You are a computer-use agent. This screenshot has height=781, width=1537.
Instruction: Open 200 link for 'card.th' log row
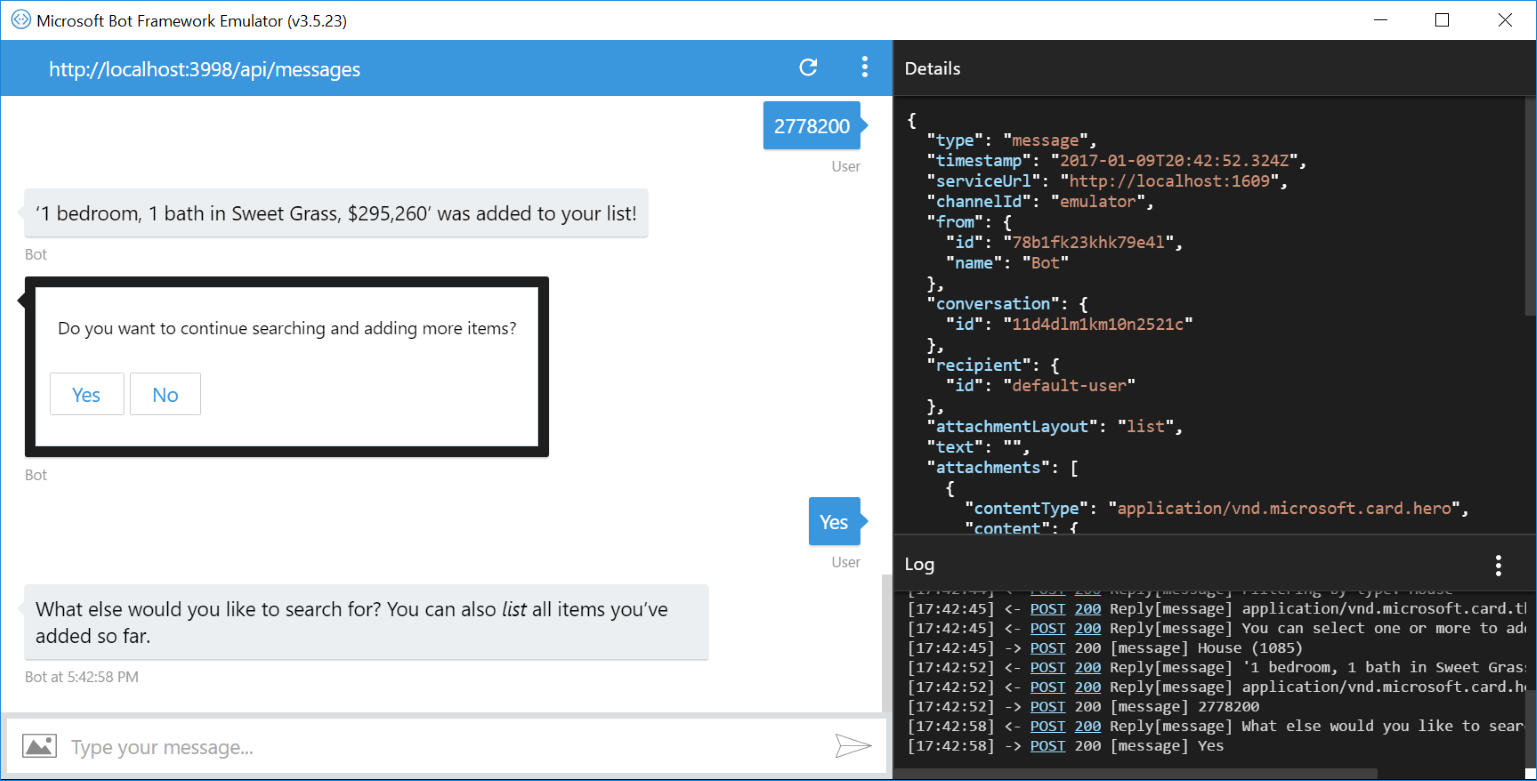(1087, 609)
